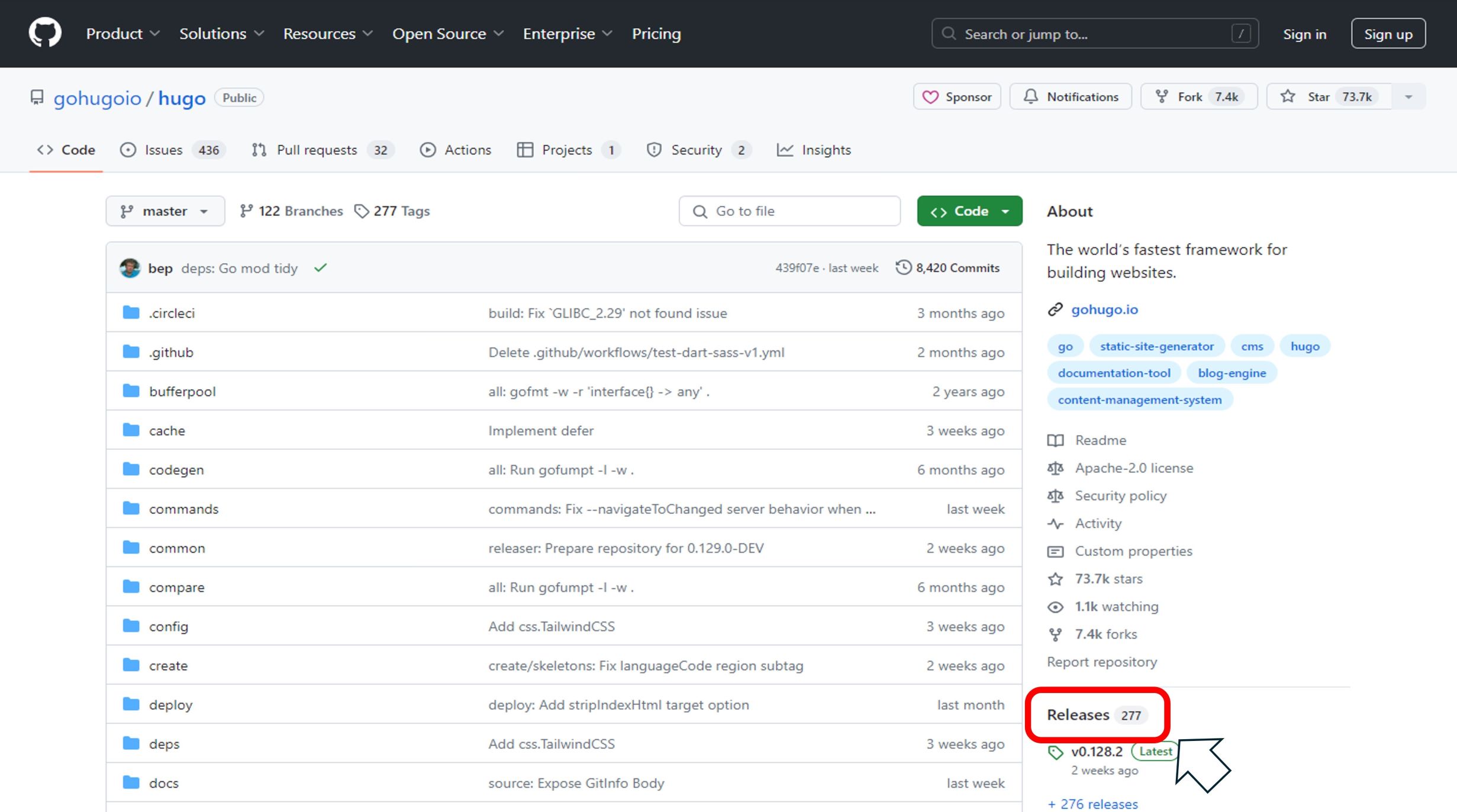This screenshot has height=812, width=1457.
Task: Expand the Resources menu
Action: click(328, 34)
